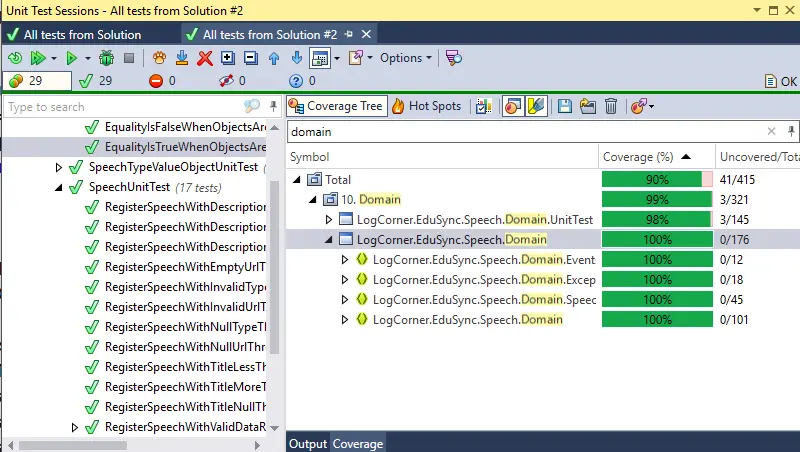Expand LogCorner.EduSync.Speech.Domain.UnitTest node
The image size is (800, 452).
coord(329,219)
